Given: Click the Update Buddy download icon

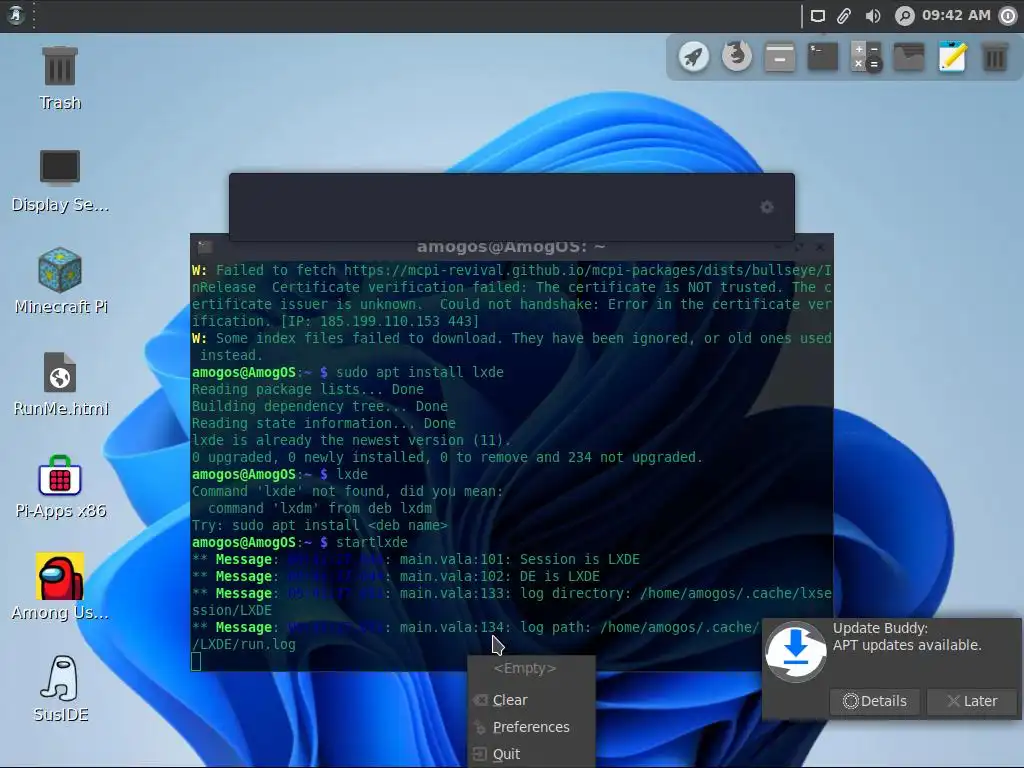Looking at the screenshot, I should pos(795,651).
